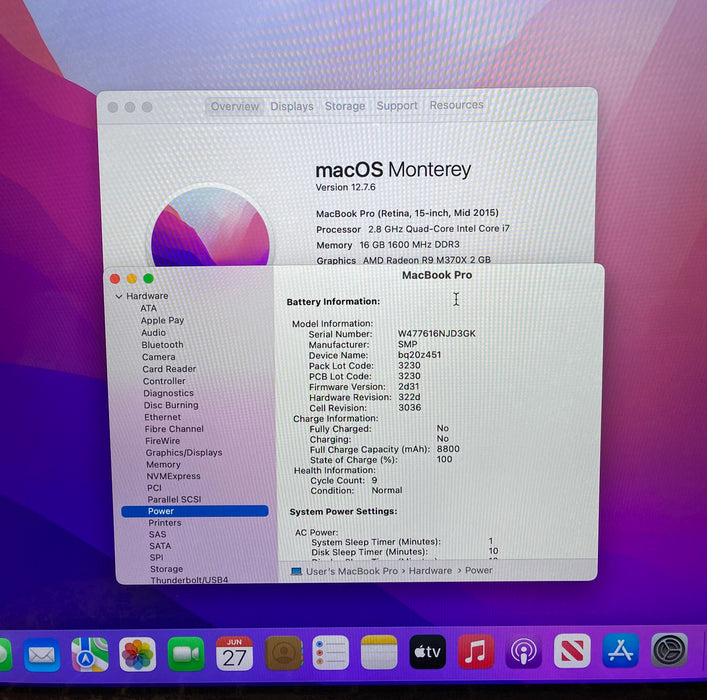This screenshot has width=707, height=700.
Task: Switch to the Displays tab
Action: pos(292,106)
